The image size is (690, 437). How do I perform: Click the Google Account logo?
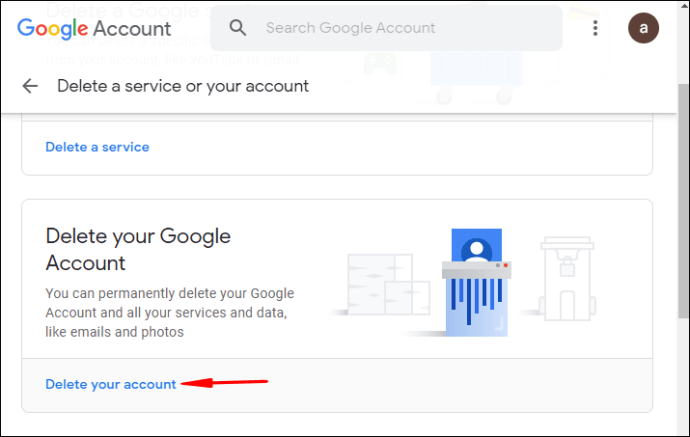94,29
